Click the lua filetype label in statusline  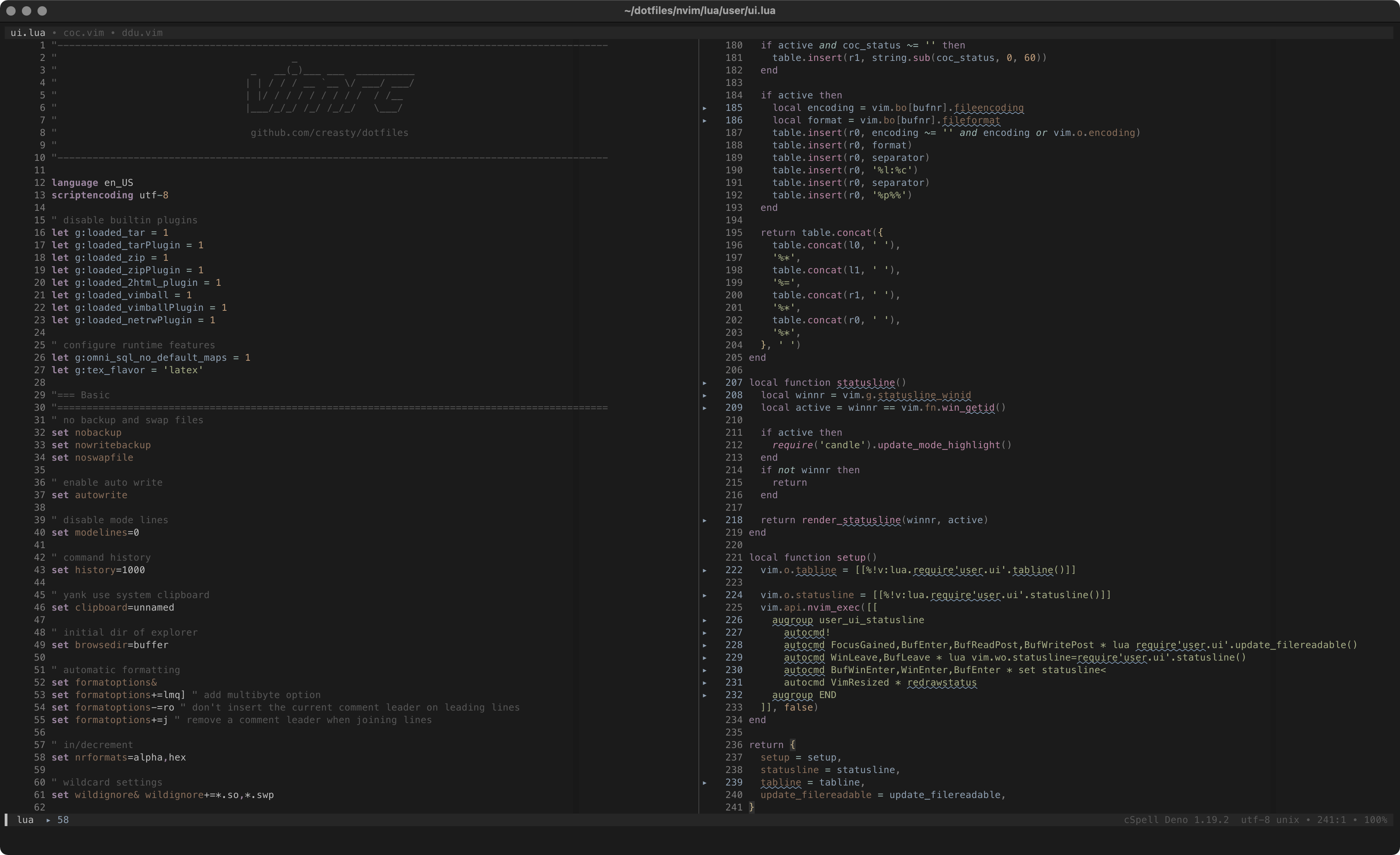coord(25,820)
